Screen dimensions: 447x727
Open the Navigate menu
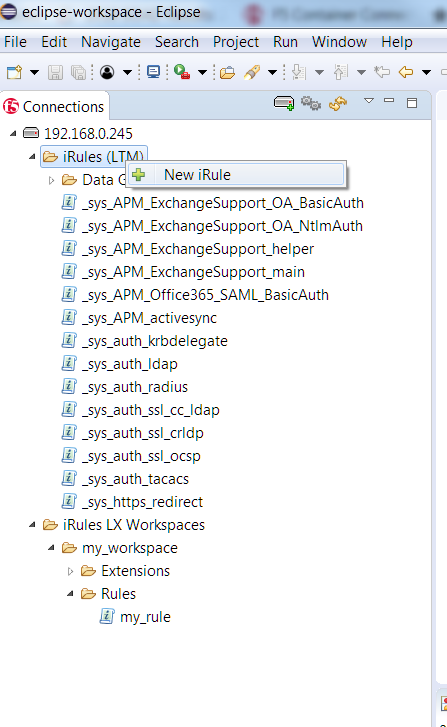(x=111, y=42)
